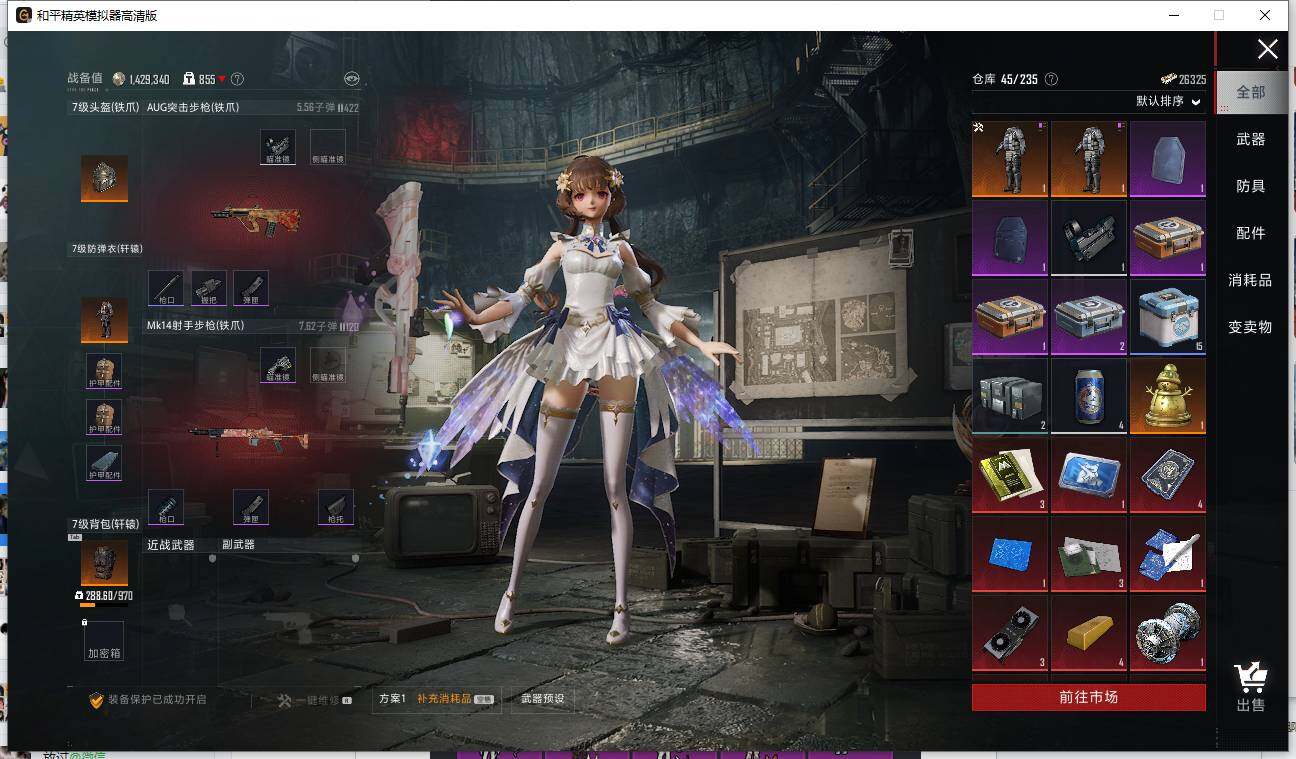Select the muzzle (枪口) attachment slot for AUG
The height and width of the screenshot is (759, 1296).
coord(166,287)
